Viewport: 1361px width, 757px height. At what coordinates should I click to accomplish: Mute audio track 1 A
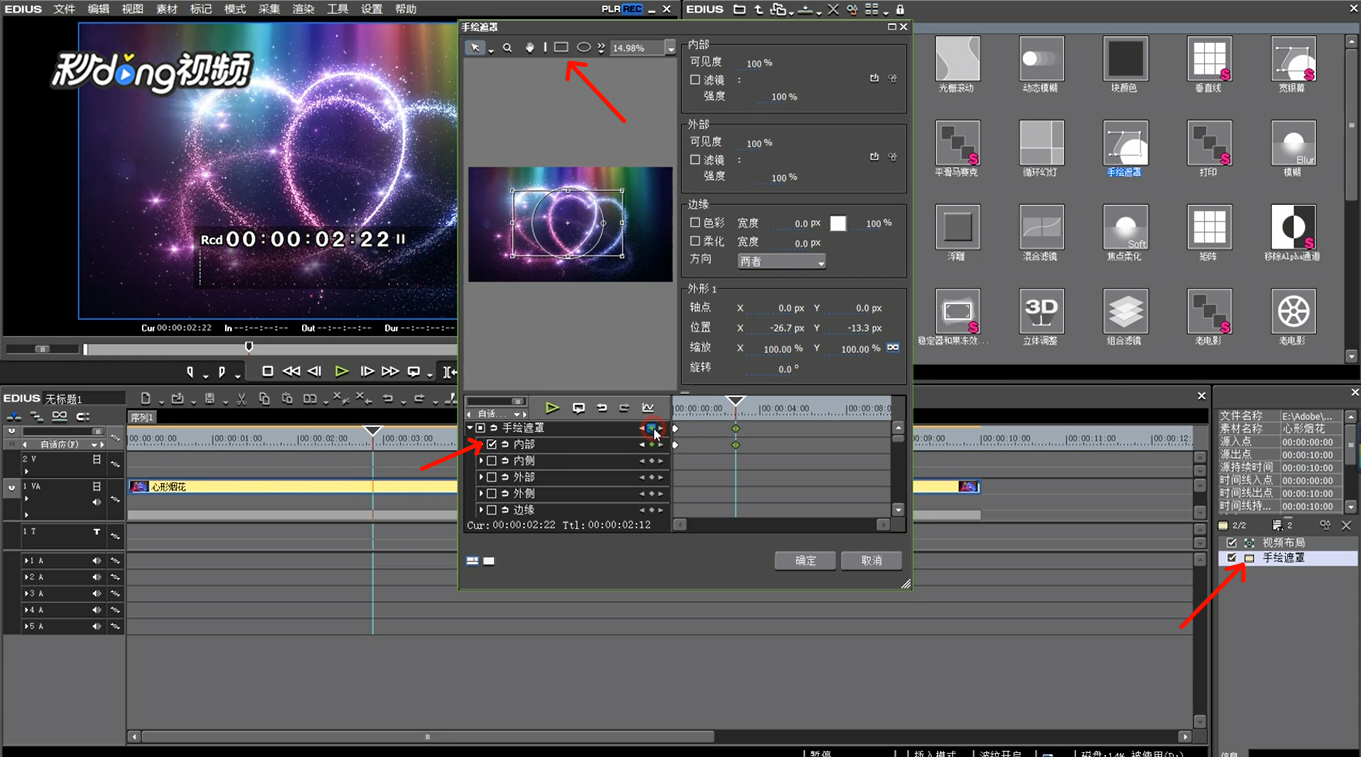point(97,561)
